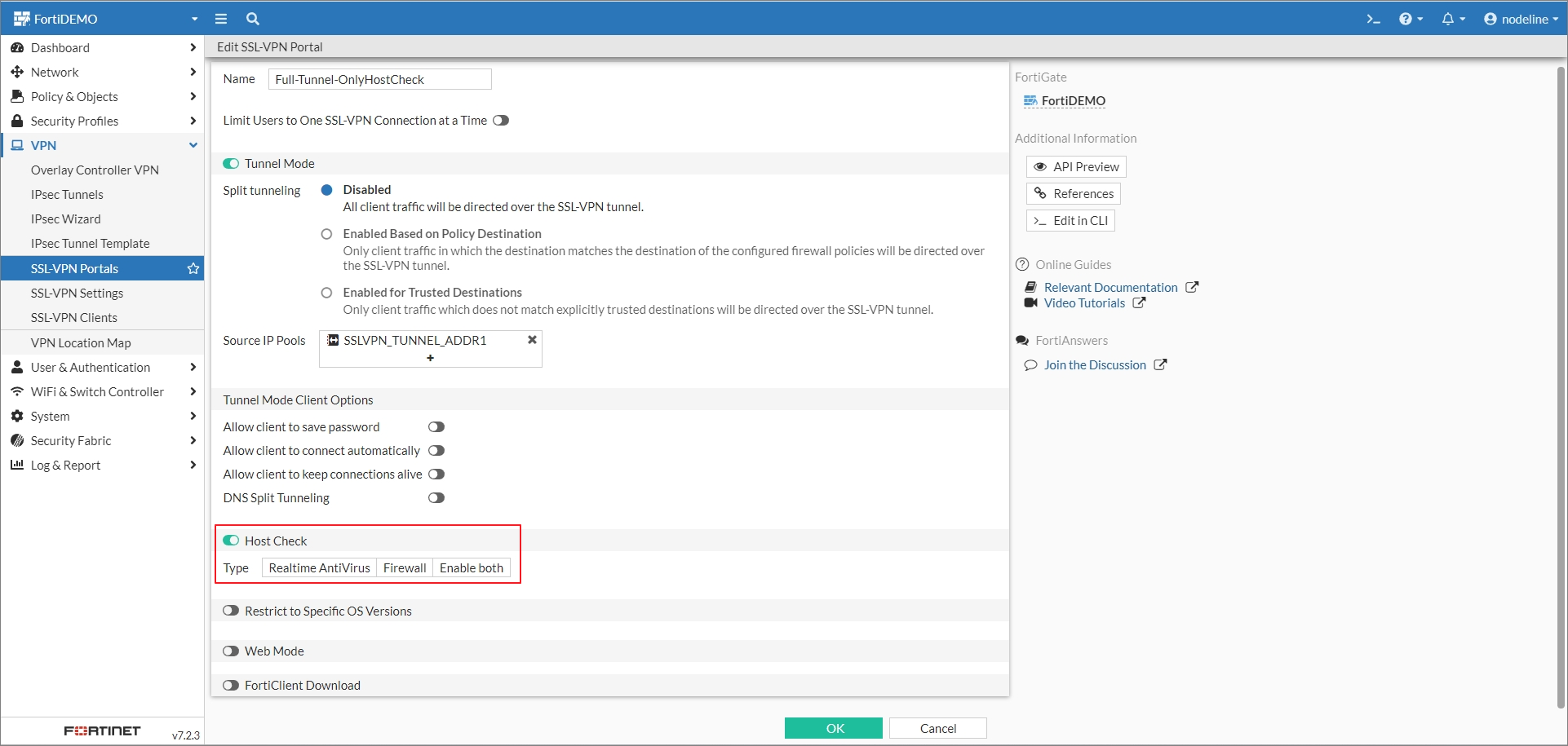Expand User & Authentication chevron
The height and width of the screenshot is (746, 1568).
(x=193, y=367)
